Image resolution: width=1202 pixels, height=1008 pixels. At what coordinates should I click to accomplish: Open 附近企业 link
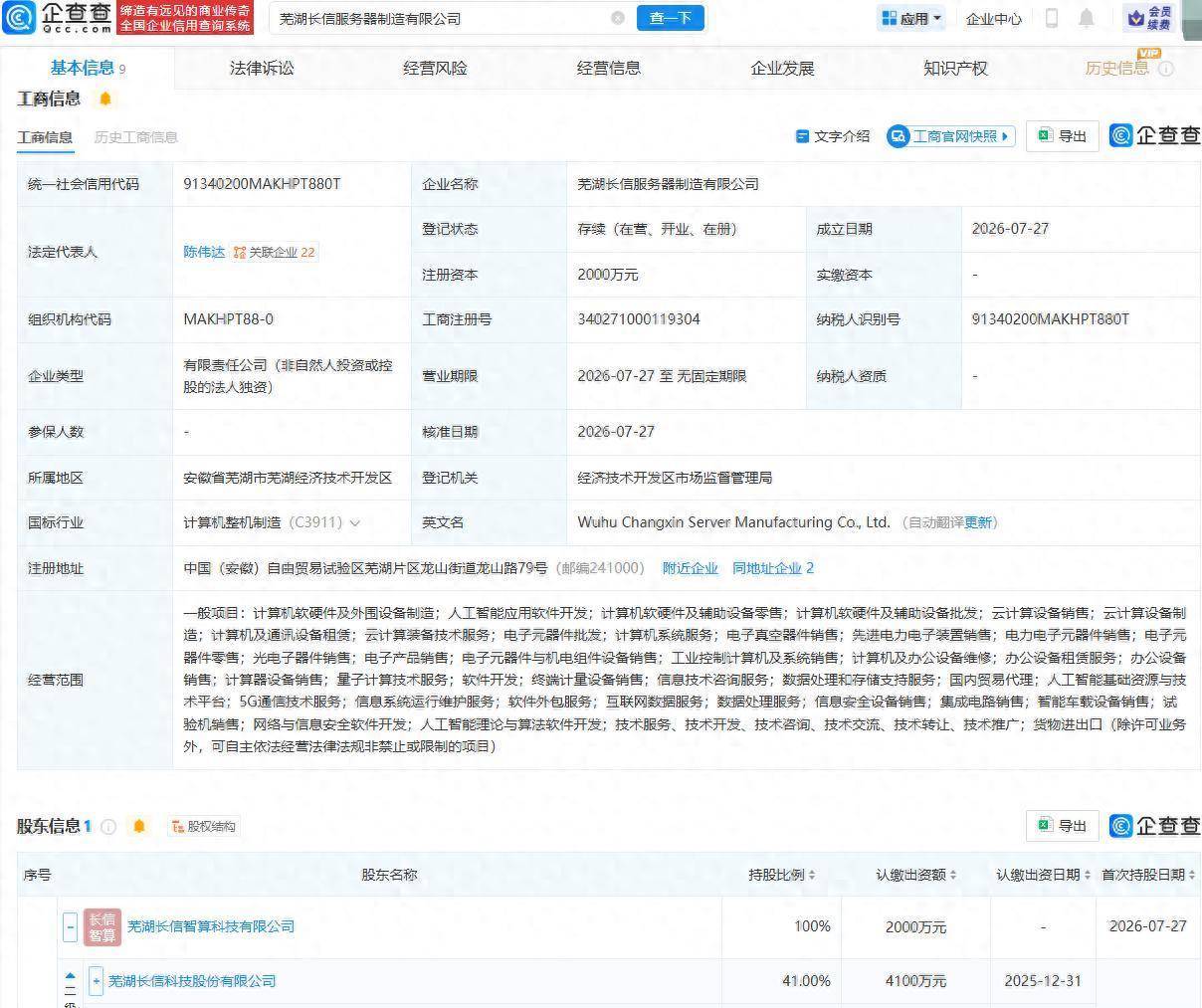690,568
